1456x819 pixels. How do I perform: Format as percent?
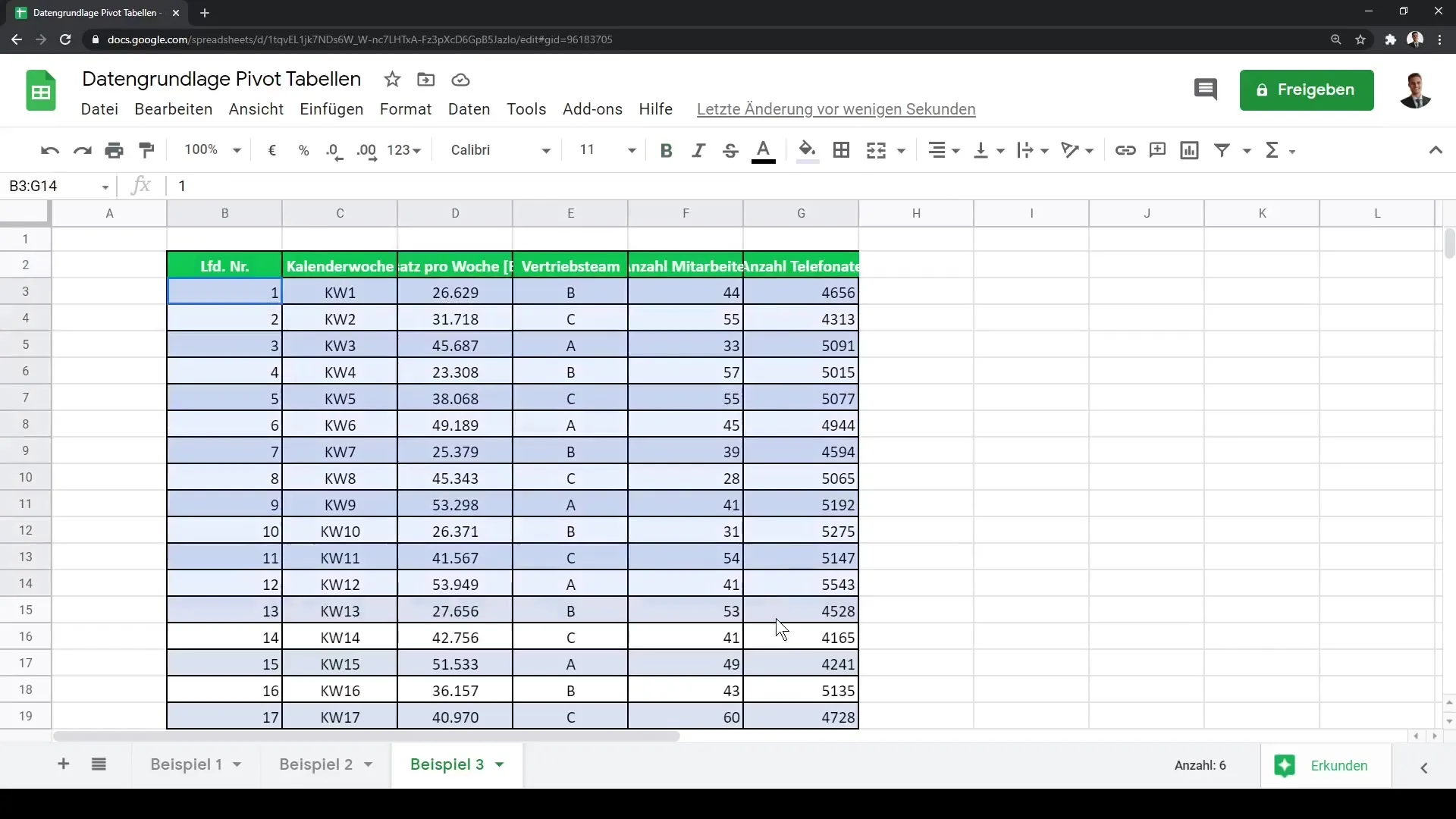[304, 150]
